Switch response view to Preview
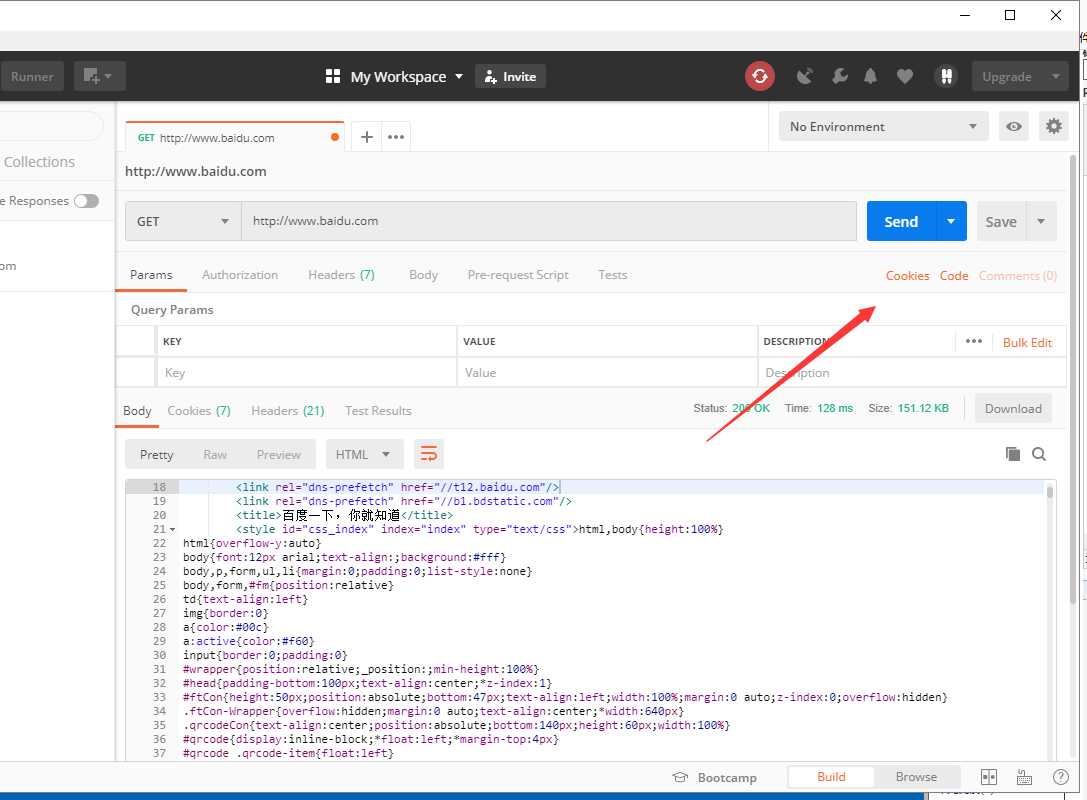Viewport: 1087px width, 800px height. coord(279,454)
